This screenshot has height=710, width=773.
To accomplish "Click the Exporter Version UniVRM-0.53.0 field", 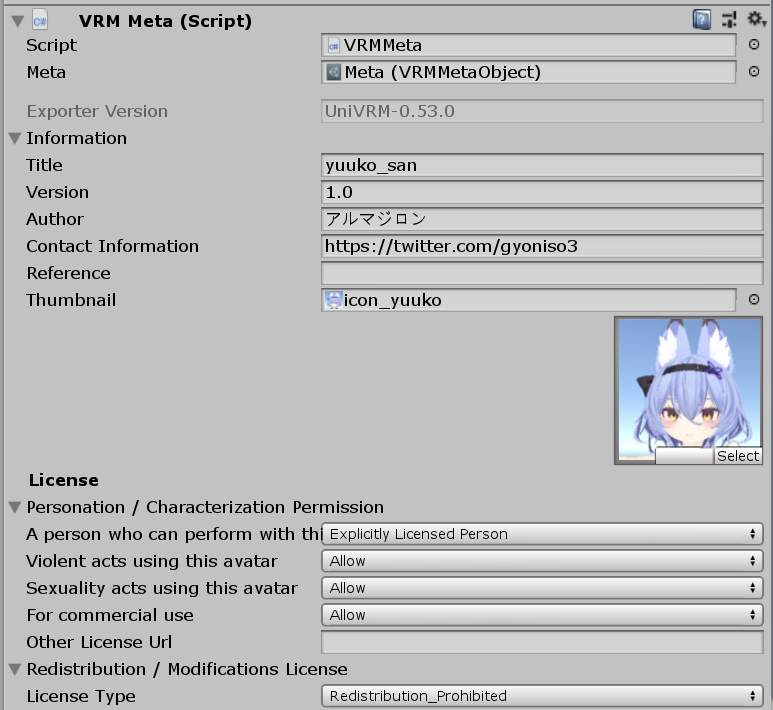I will click(542, 111).
